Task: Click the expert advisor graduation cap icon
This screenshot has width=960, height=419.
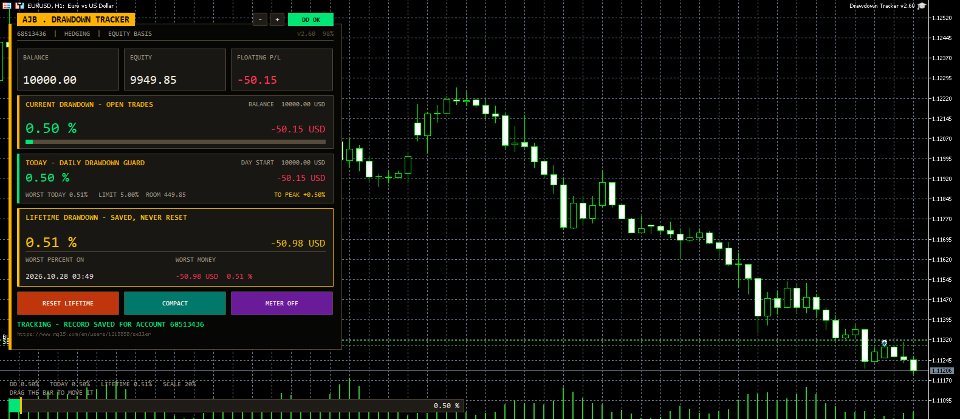Action: click(921, 6)
